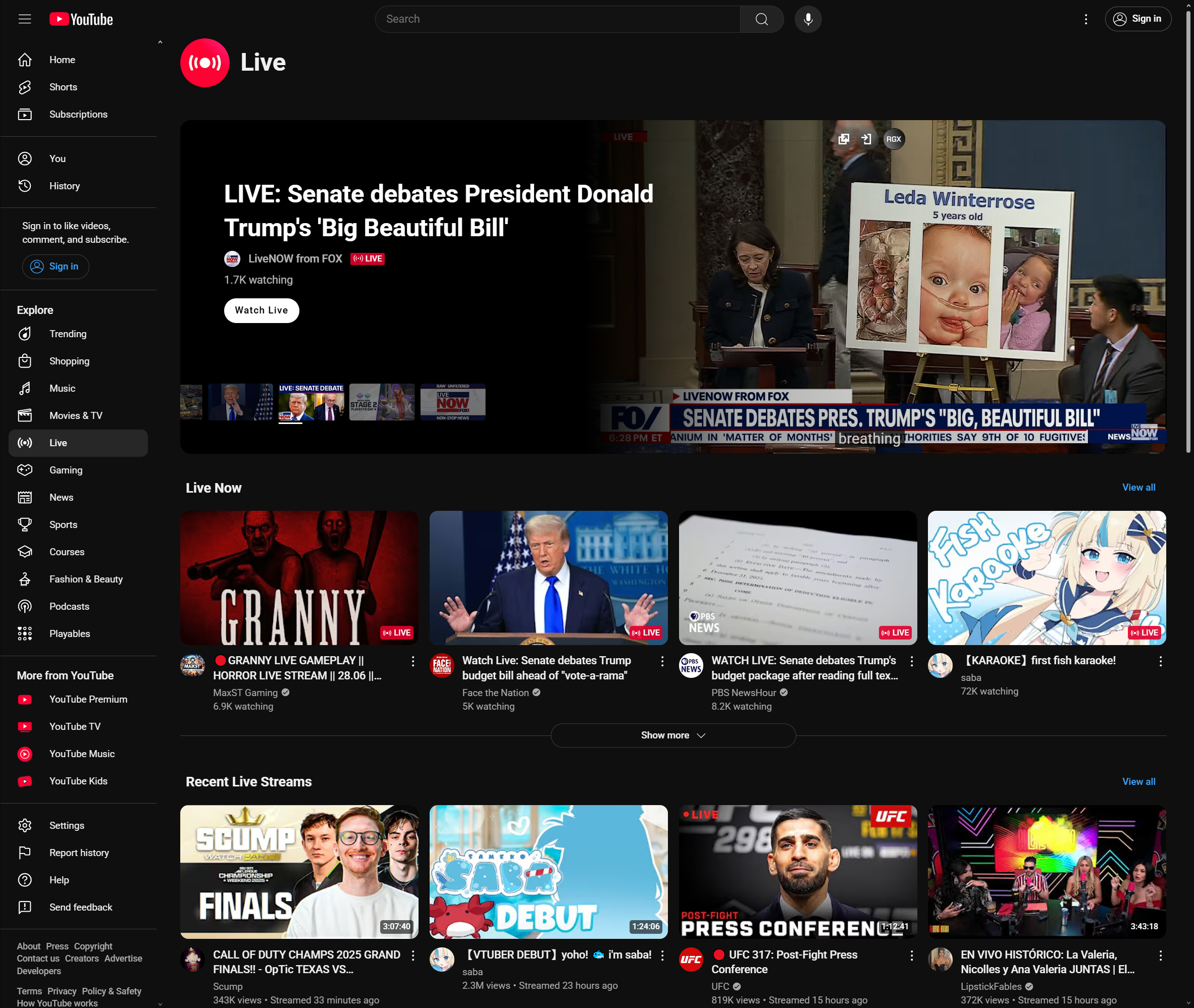
Task: Click the Sign in button in header
Action: (x=1137, y=19)
